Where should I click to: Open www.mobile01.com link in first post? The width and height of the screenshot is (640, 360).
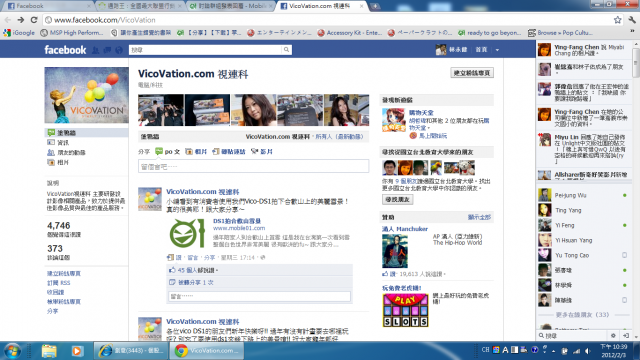click(239, 228)
